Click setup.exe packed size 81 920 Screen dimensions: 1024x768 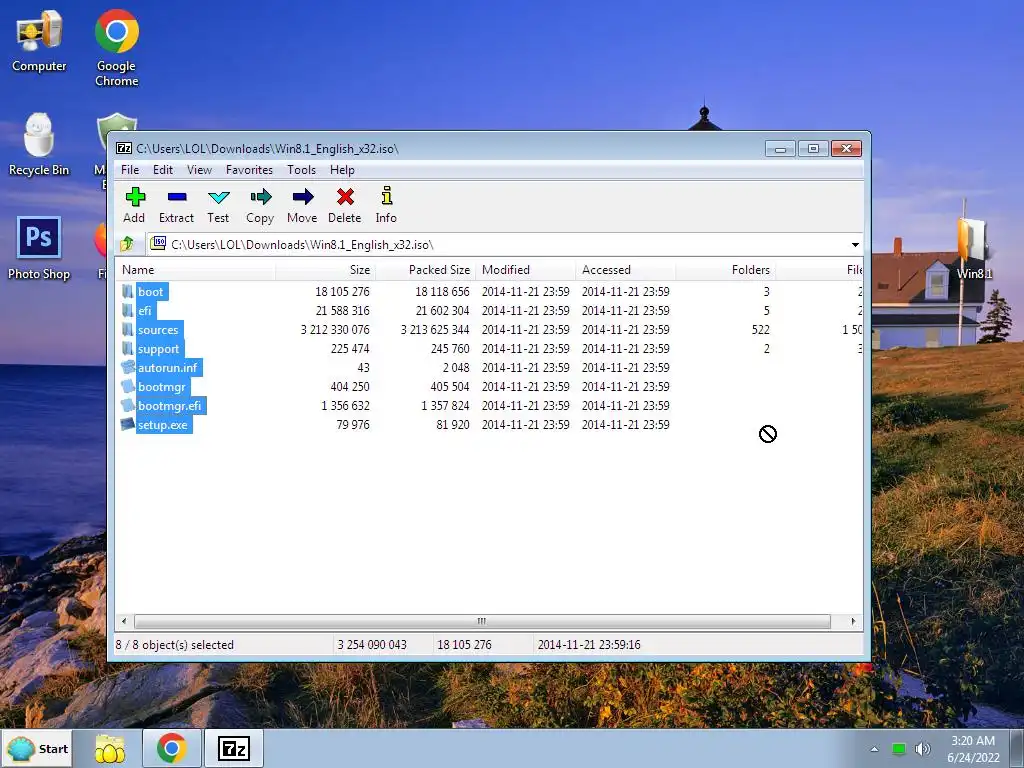[x=453, y=424]
